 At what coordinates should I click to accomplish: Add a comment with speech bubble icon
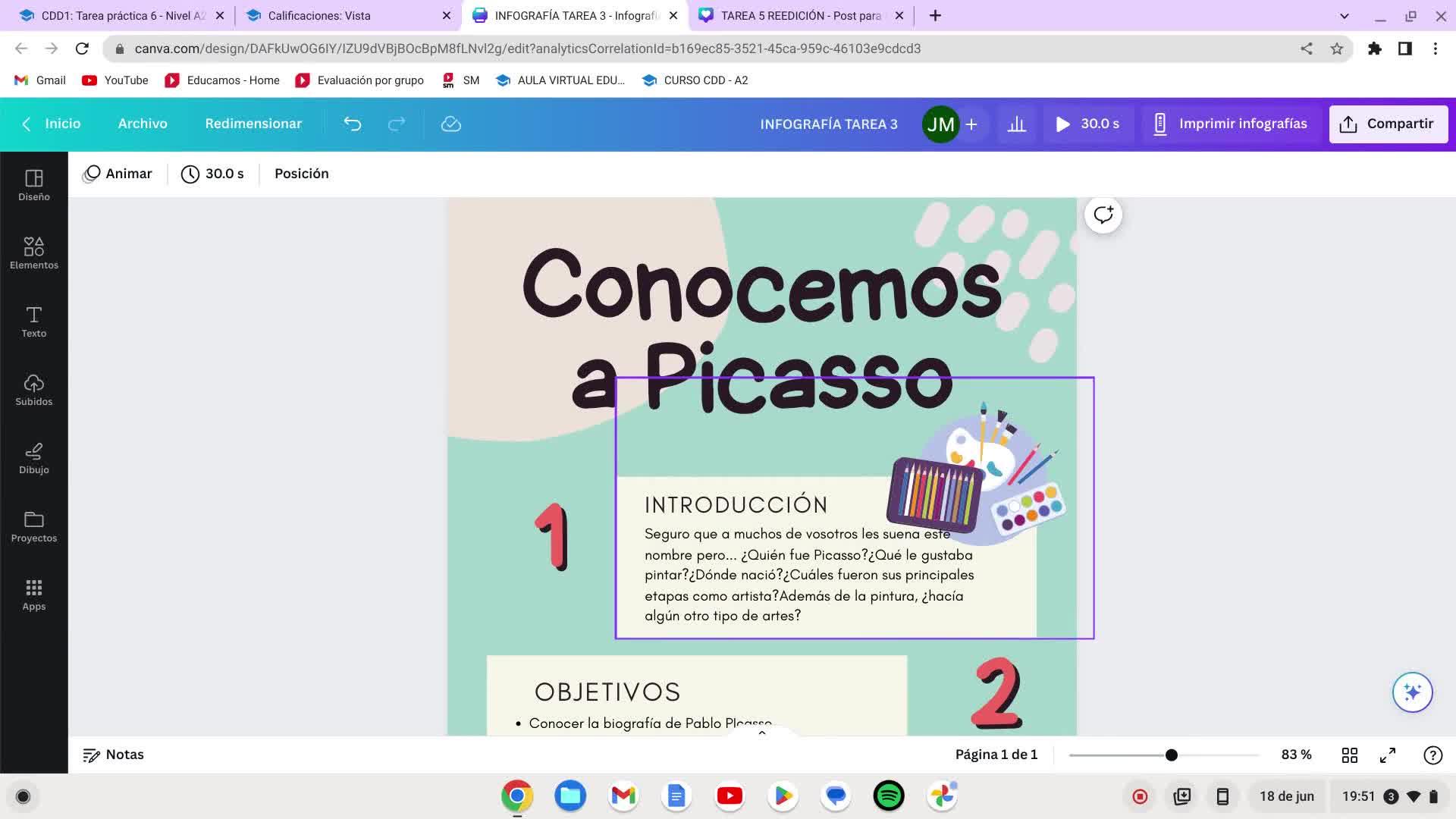[x=1103, y=215]
